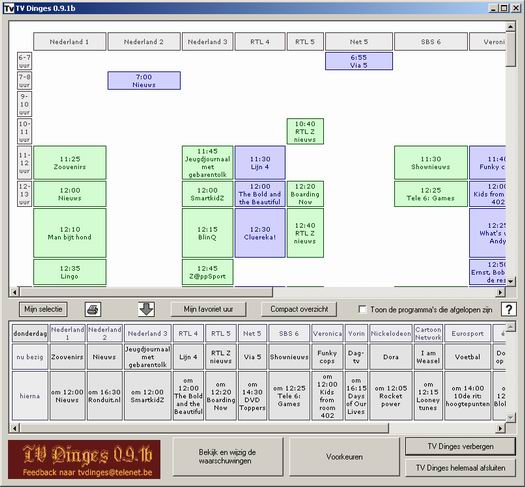525x487 pixels.
Task: Open the 12:00 SmartkidZ program block
Action: 207,194
